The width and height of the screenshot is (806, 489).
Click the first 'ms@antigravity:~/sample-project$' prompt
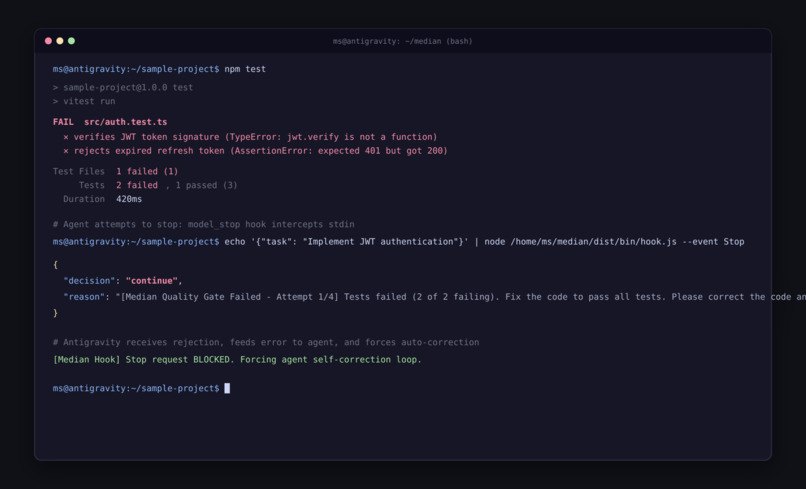(x=136, y=69)
